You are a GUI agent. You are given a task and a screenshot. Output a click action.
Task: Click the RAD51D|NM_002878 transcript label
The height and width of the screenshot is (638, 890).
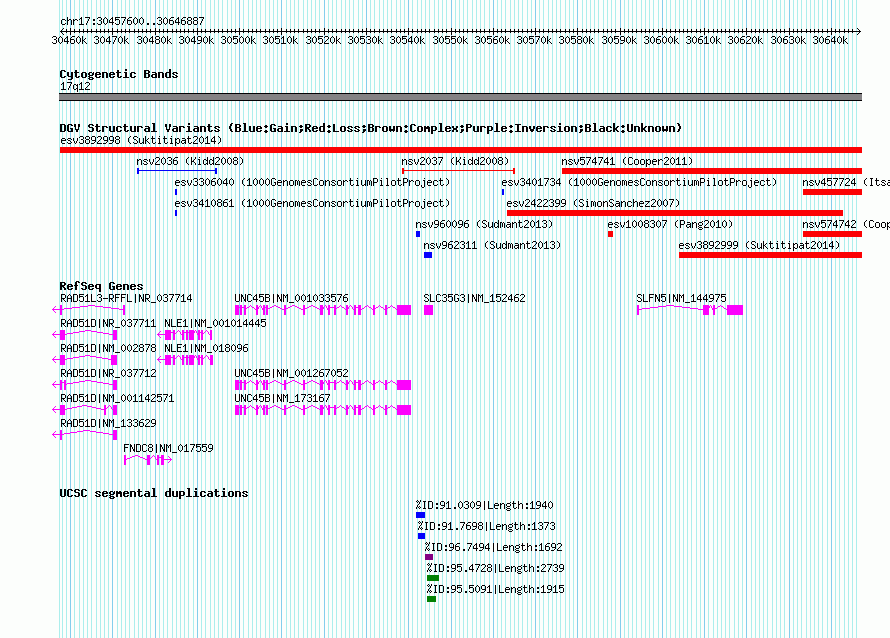point(108,349)
